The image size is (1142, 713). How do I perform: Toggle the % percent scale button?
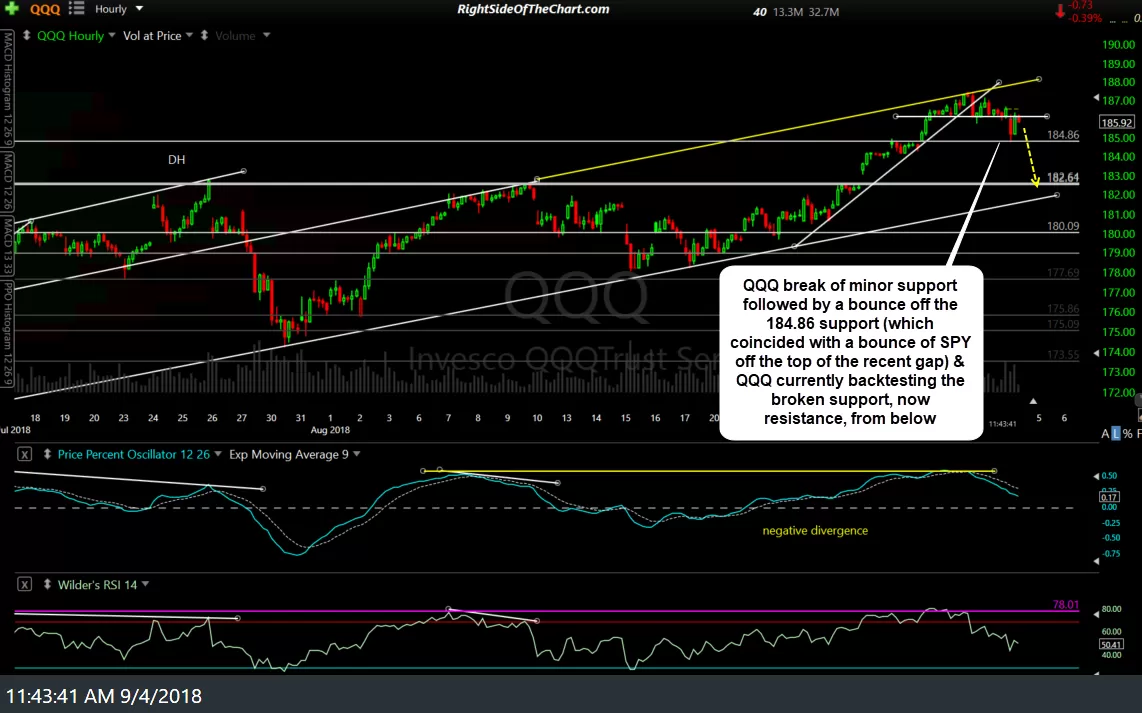pos(1127,434)
